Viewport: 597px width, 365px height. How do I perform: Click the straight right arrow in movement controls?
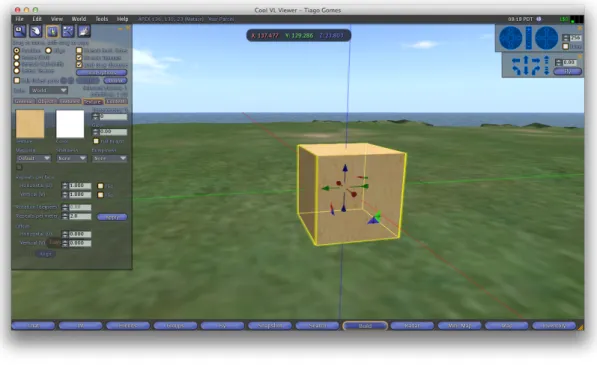point(536,61)
